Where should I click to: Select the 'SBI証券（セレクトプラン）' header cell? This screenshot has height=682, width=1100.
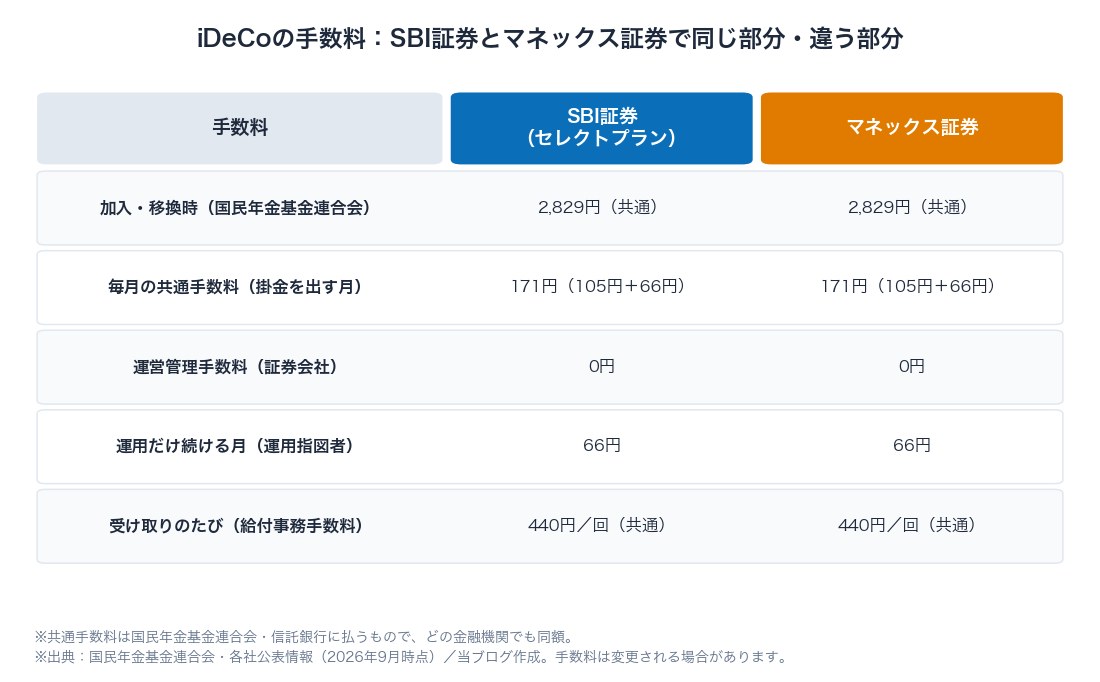pos(601,128)
